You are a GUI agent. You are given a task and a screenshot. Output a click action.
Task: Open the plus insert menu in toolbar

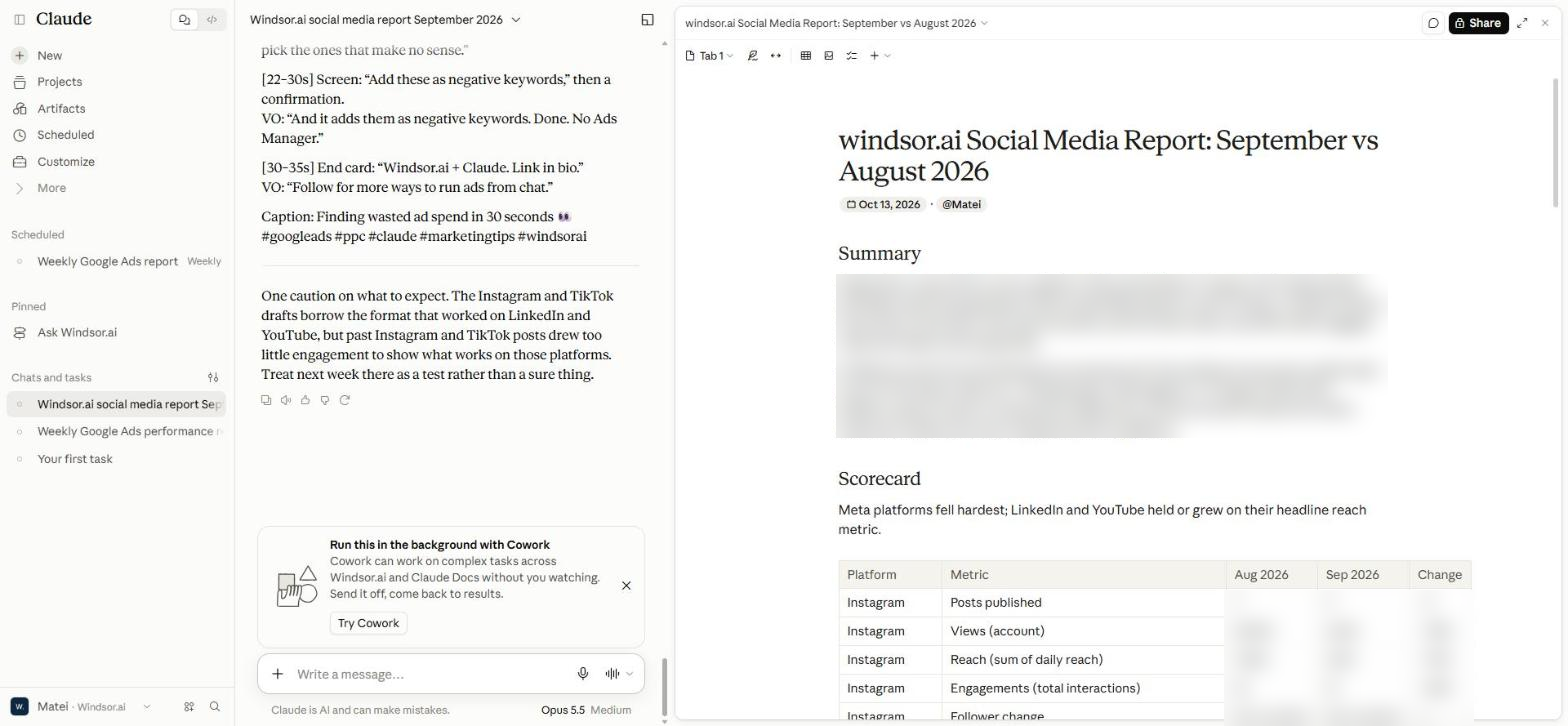pos(879,56)
